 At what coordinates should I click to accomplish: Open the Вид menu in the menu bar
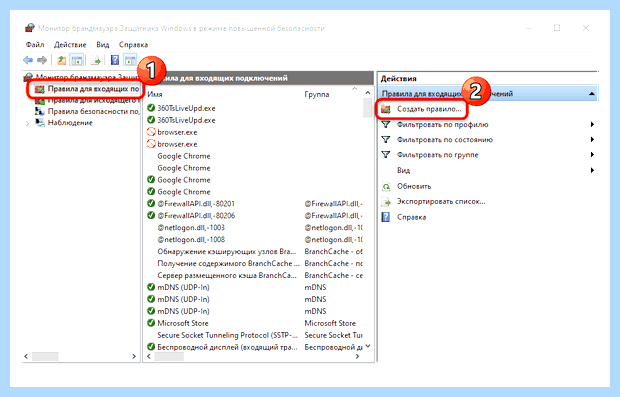pyautogui.click(x=102, y=45)
